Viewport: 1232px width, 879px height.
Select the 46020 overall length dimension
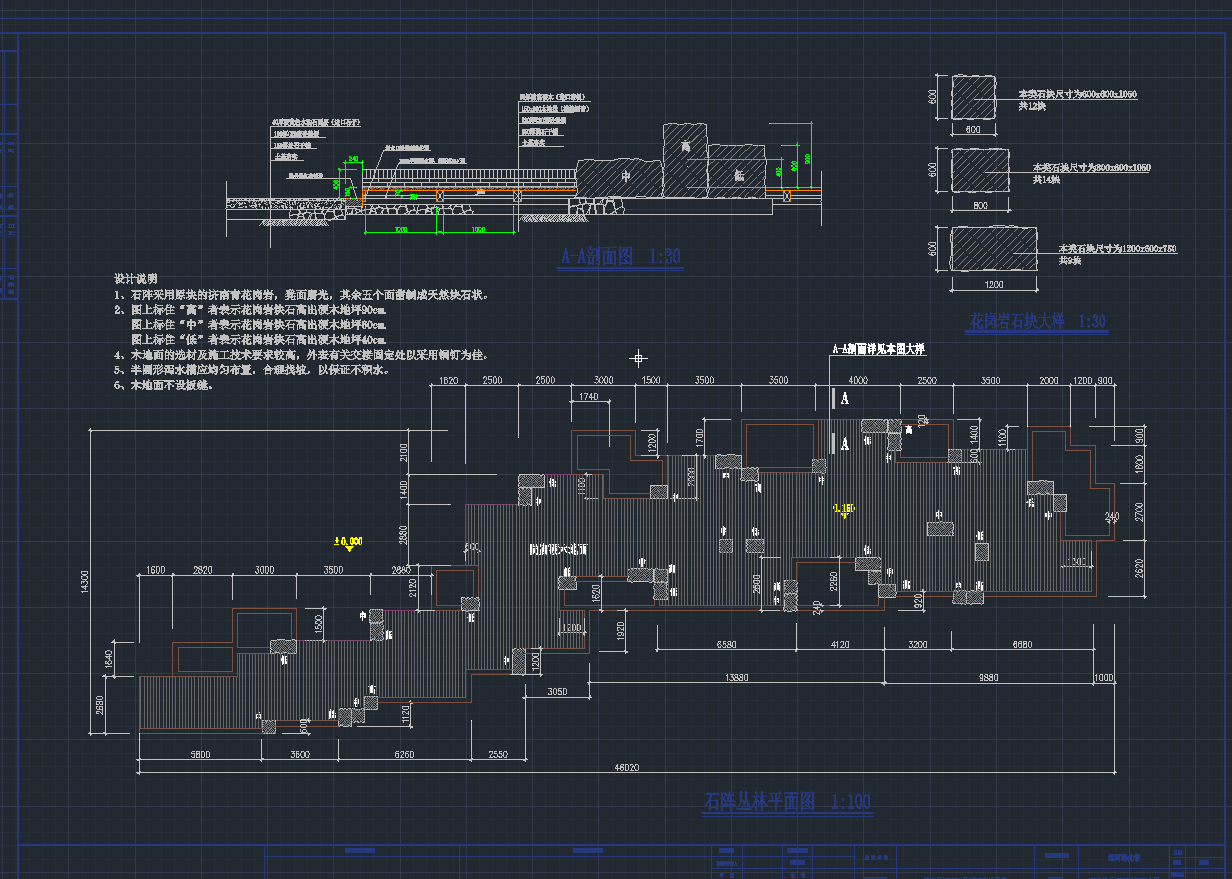pyautogui.click(x=626, y=767)
